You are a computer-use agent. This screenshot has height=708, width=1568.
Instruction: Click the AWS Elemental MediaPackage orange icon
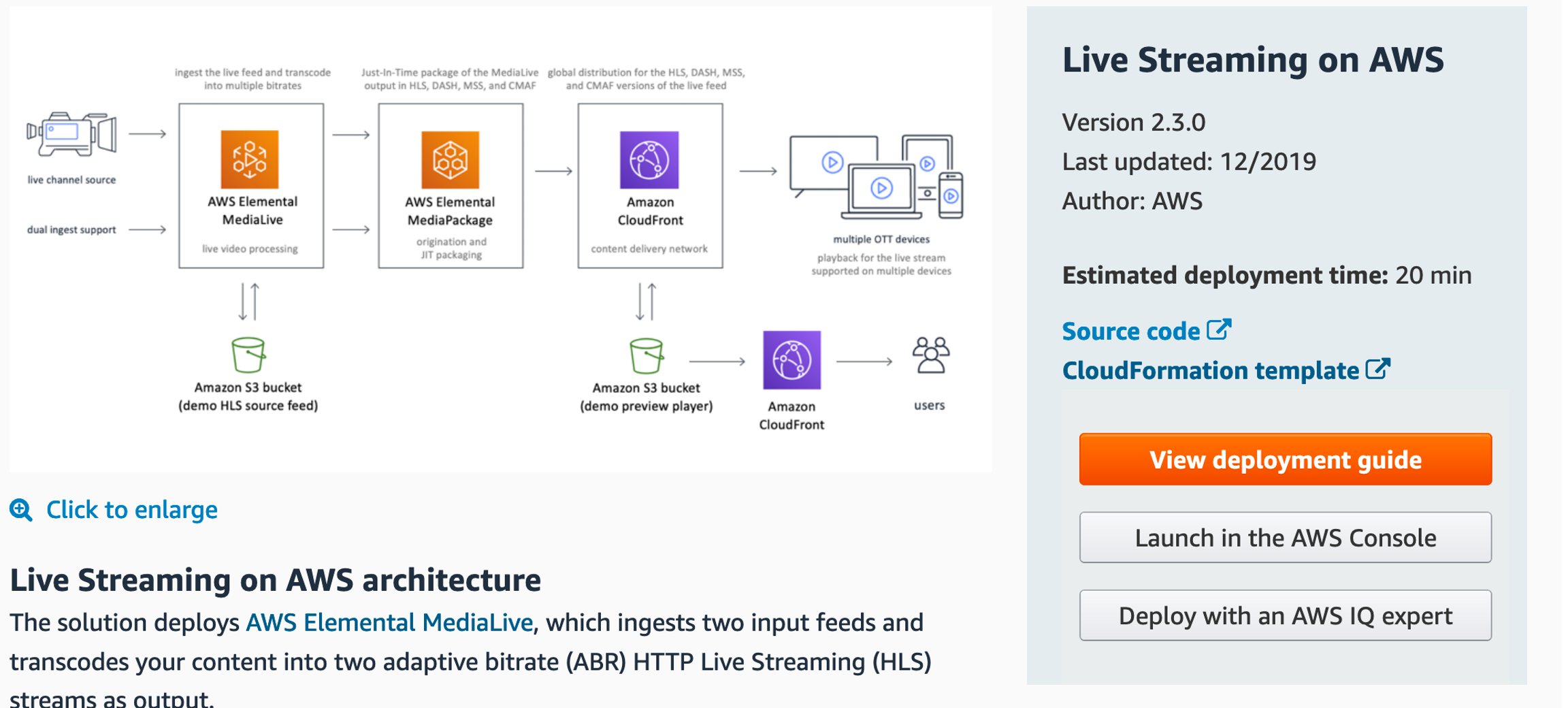coord(450,159)
